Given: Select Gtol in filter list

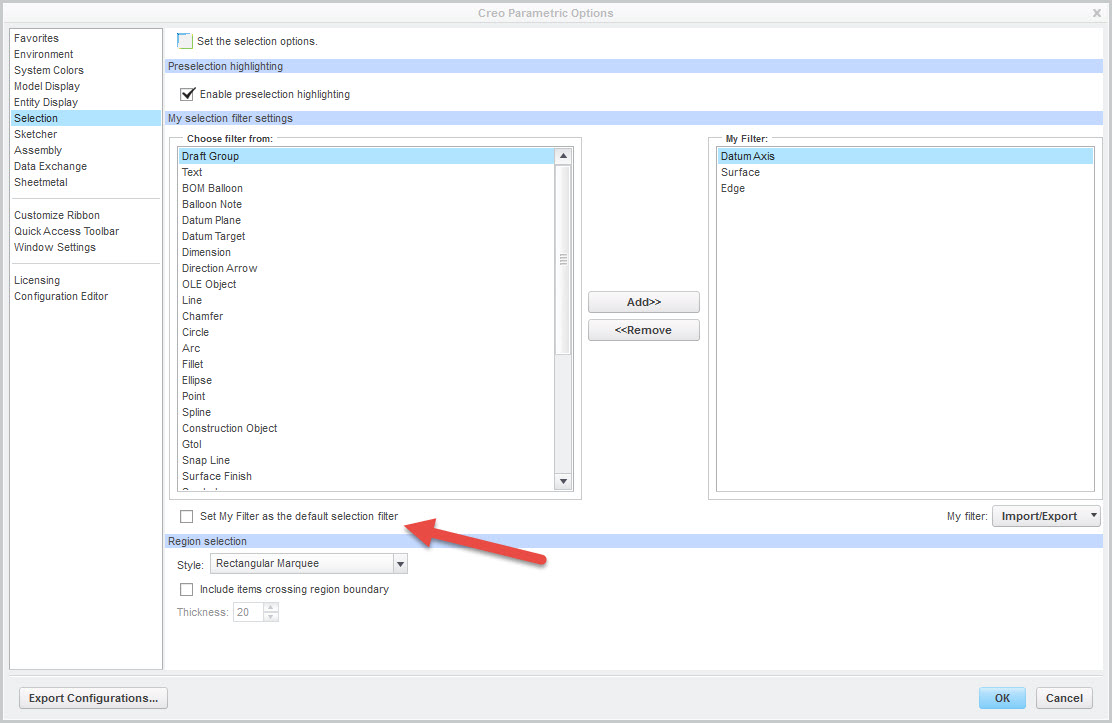Looking at the screenshot, I should click(366, 444).
